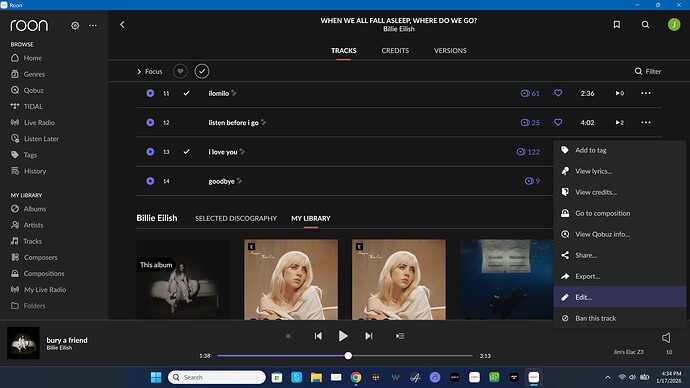Choose View lyrics in context menu
Image resolution: width=690 pixels, height=388 pixels.
(620, 171)
